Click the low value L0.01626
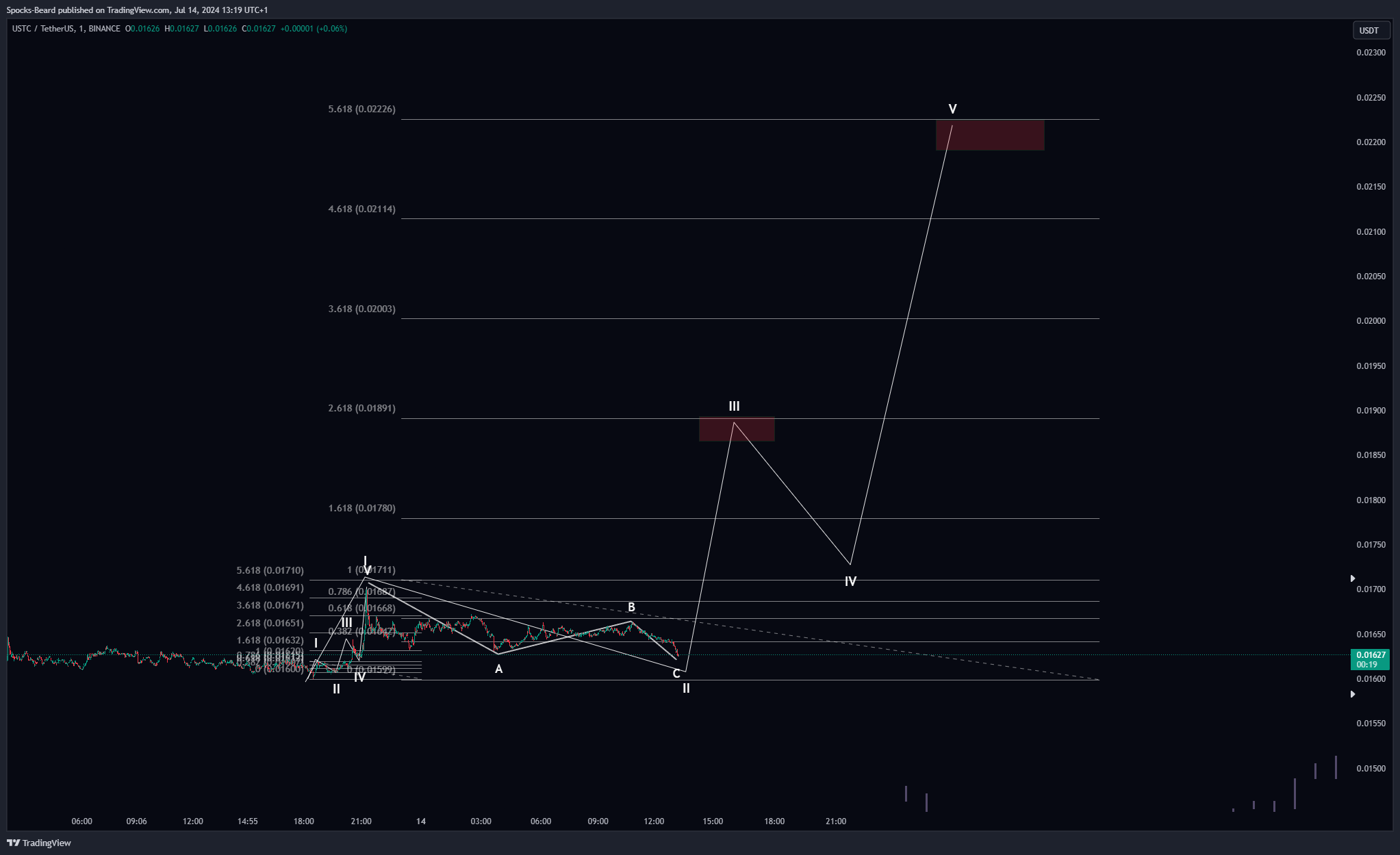1400x855 pixels. 220,29
